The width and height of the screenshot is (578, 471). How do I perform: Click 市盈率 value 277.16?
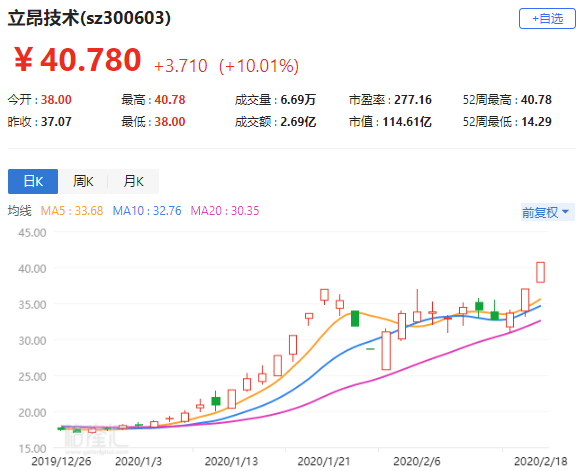point(413,100)
